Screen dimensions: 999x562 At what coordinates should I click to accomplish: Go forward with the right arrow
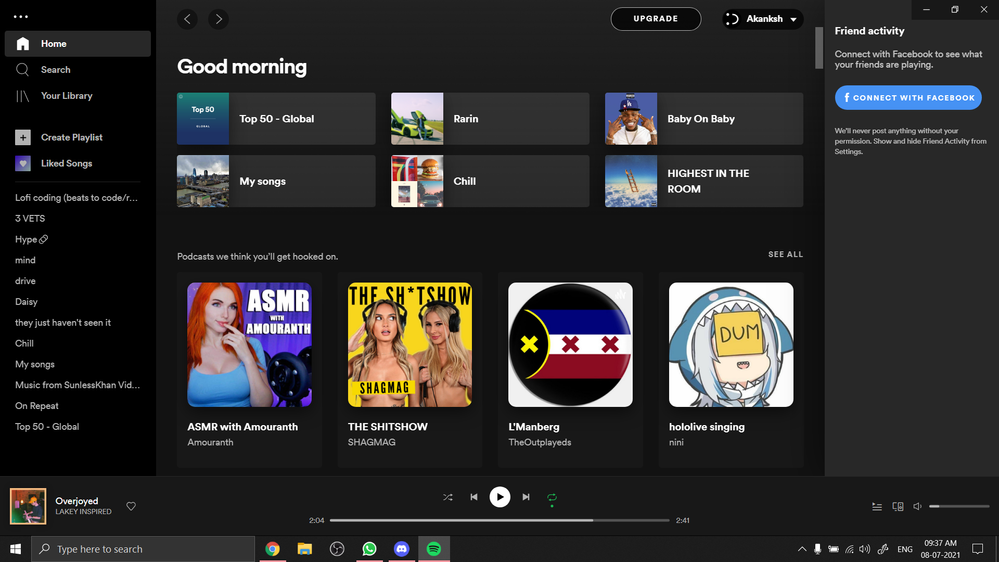click(x=219, y=19)
